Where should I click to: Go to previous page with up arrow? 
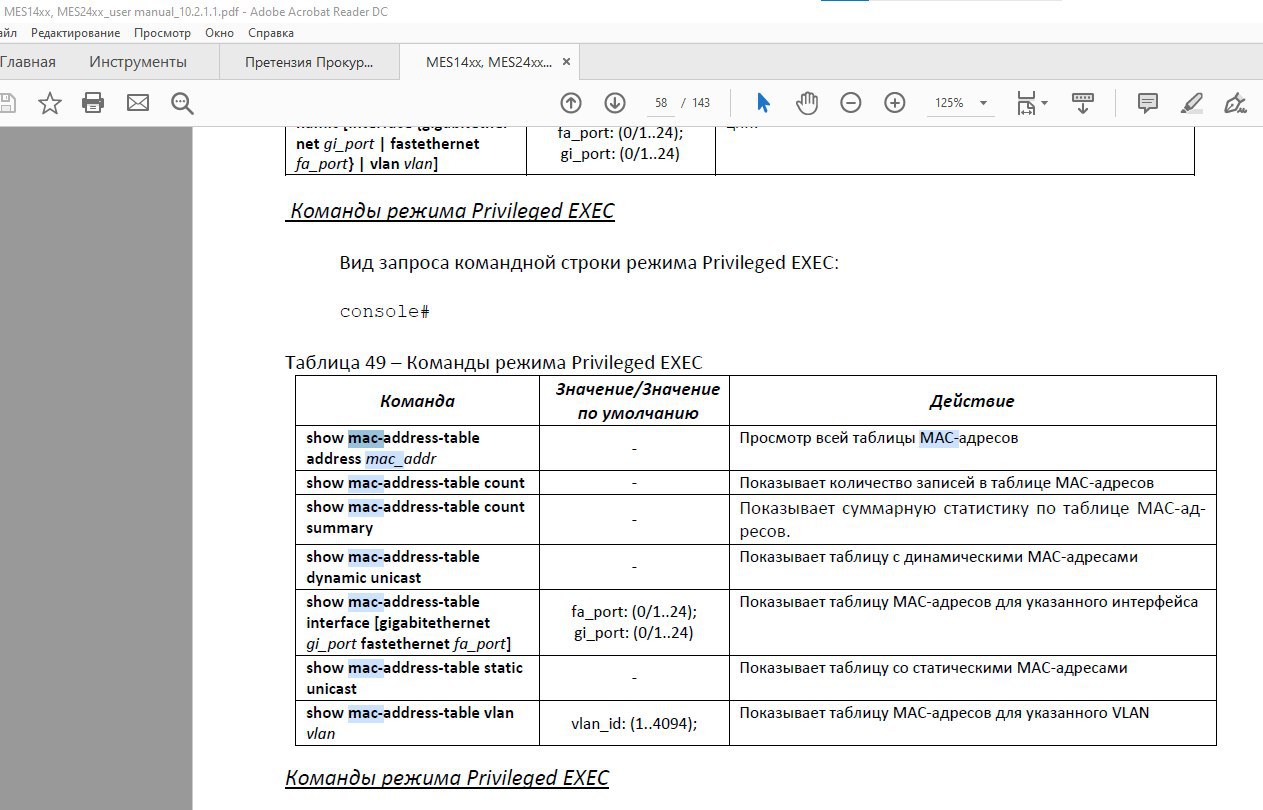571,103
